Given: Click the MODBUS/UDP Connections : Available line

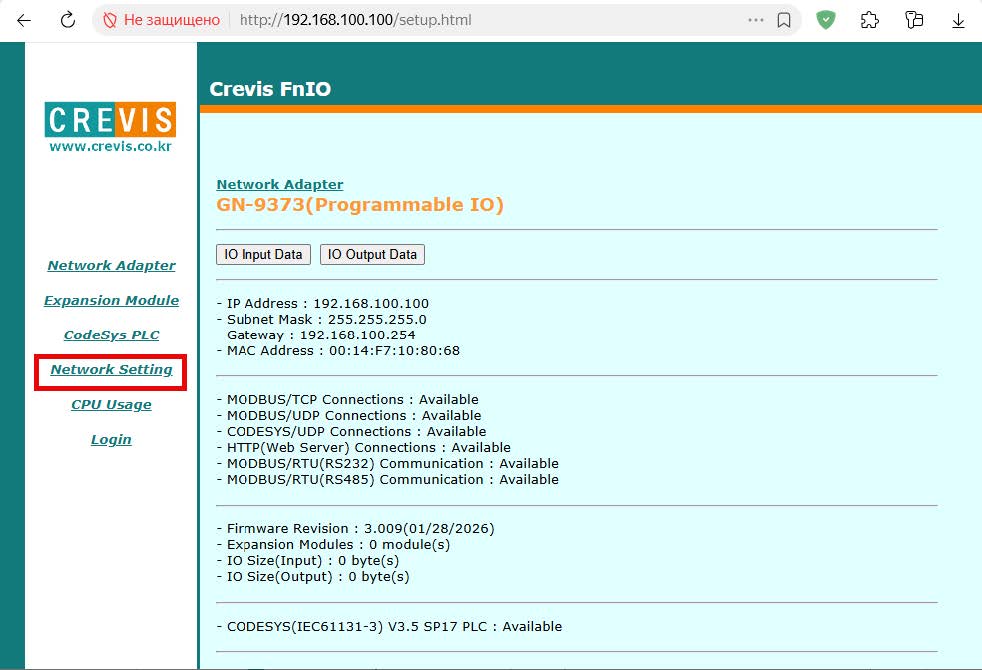Looking at the screenshot, I should tap(349, 416).
